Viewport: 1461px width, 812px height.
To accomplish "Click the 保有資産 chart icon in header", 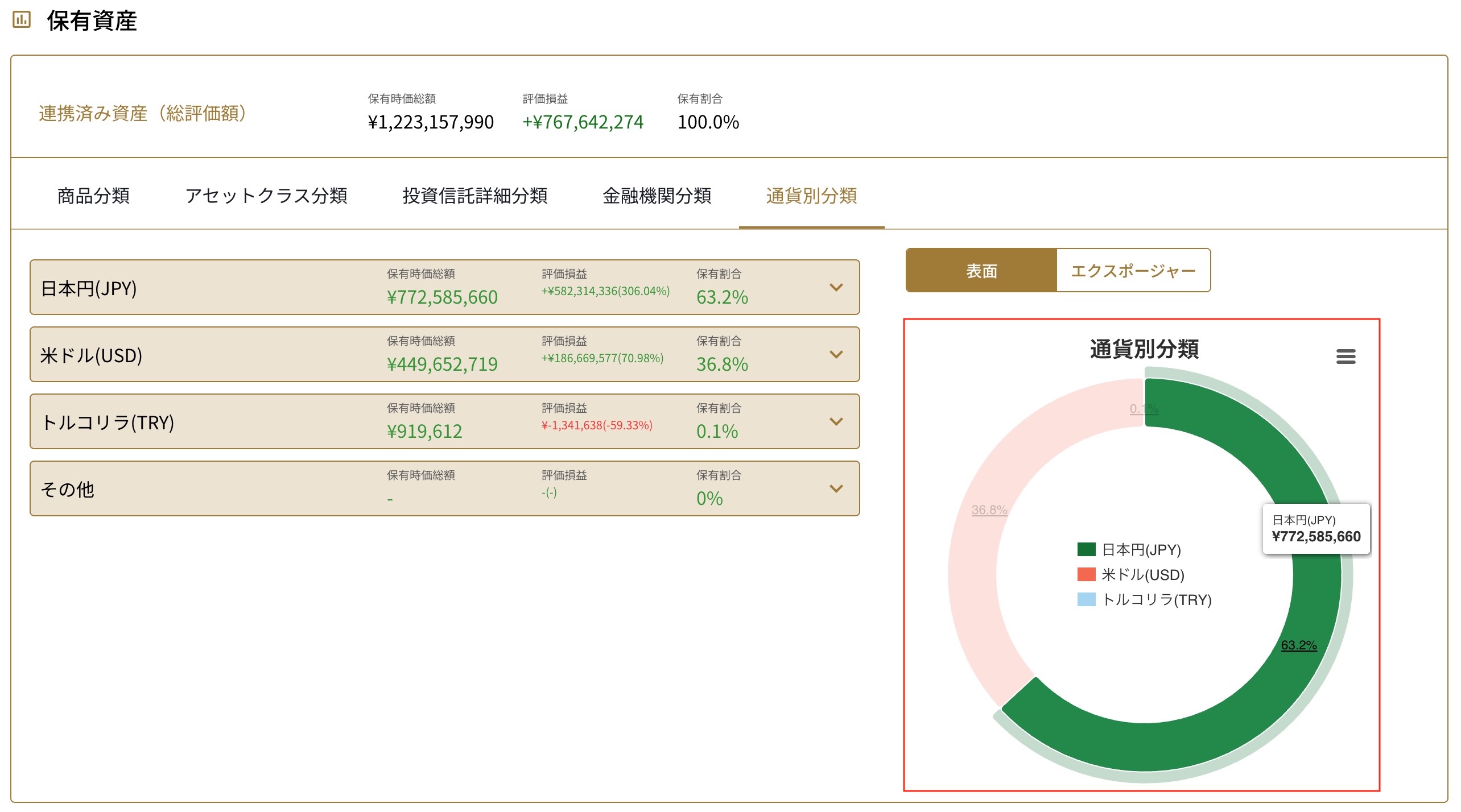I will 22,20.
